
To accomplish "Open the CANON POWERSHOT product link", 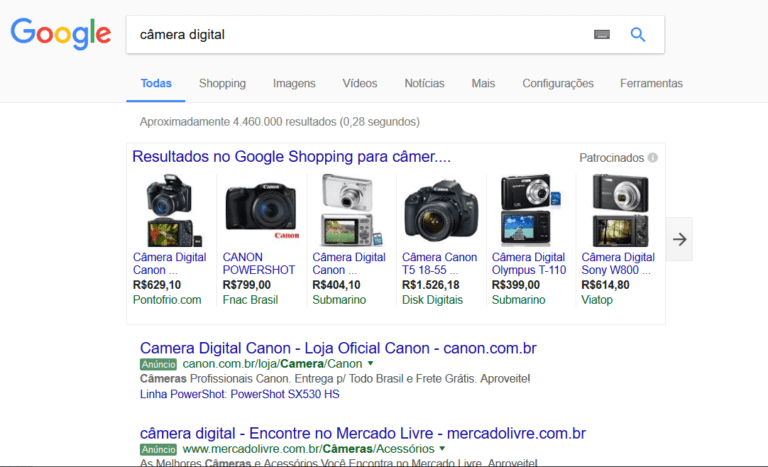I will [x=259, y=264].
